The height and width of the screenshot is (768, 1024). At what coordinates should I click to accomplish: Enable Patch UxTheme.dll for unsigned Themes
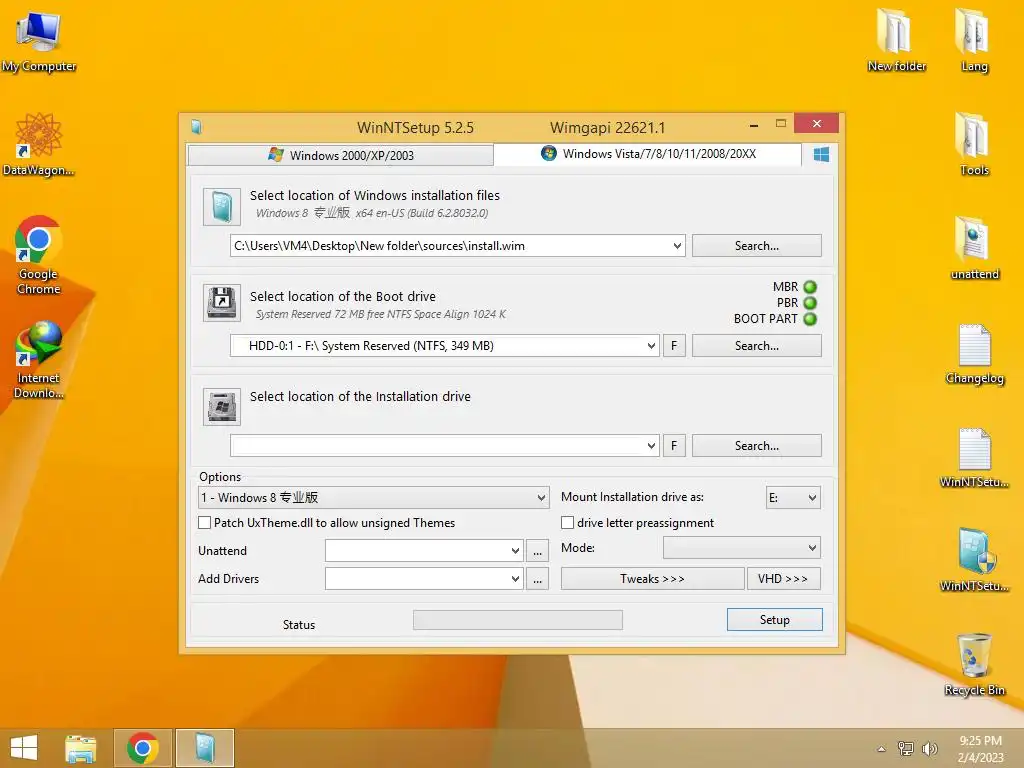pos(204,522)
